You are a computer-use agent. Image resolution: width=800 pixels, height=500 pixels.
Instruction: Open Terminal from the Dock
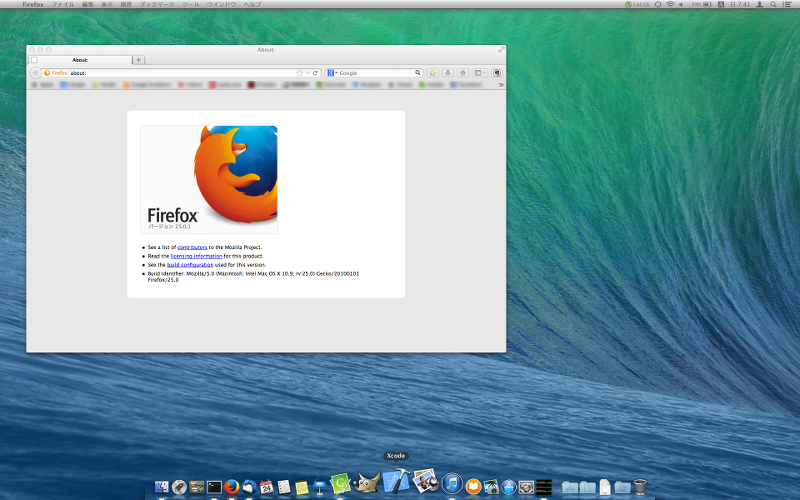pos(214,487)
